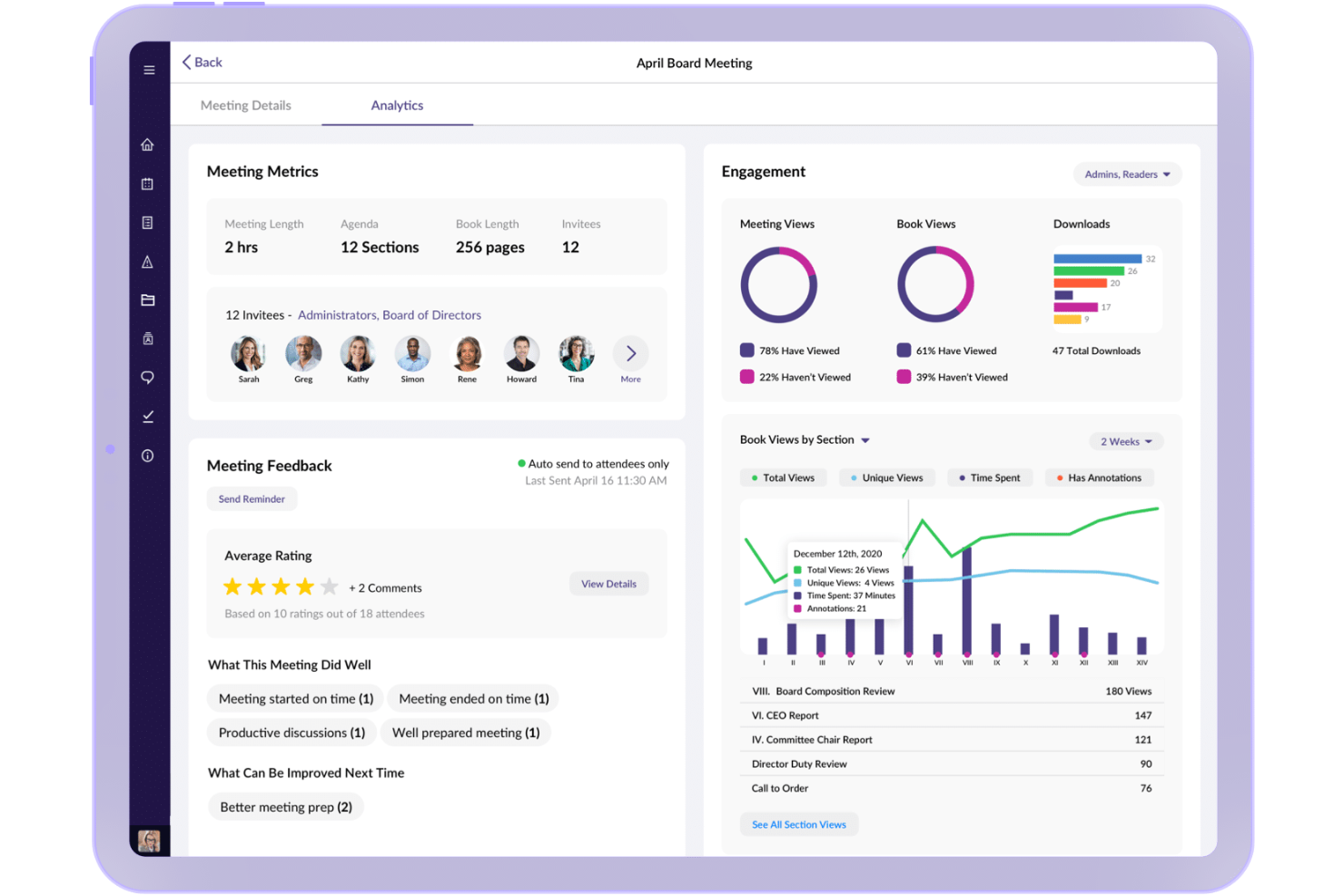The height and width of the screenshot is (896, 1344).
Task: Open the chat bubble icon in sidebar
Action: pyautogui.click(x=148, y=377)
